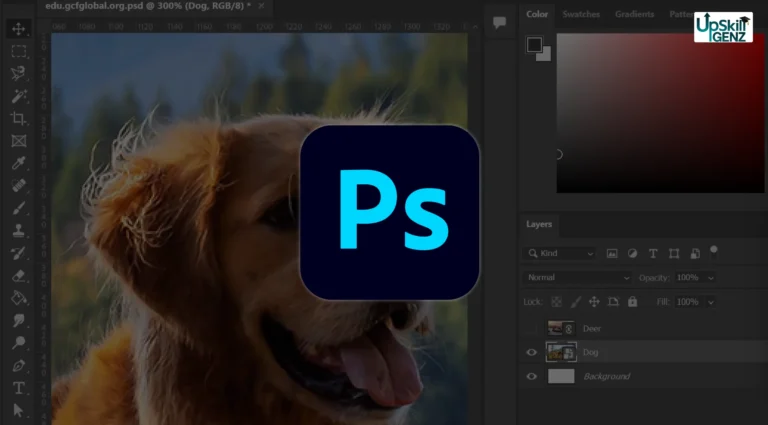Screen dimensions: 768x425
Task: Open the Normal blend mode dropdown
Action: 577,278
